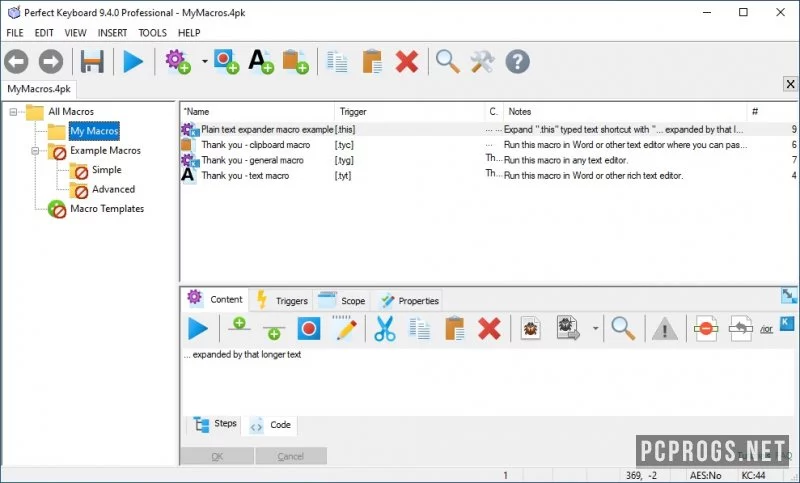
Task: Select the MyMacros.4pk file tab
Action: [x=39, y=89]
